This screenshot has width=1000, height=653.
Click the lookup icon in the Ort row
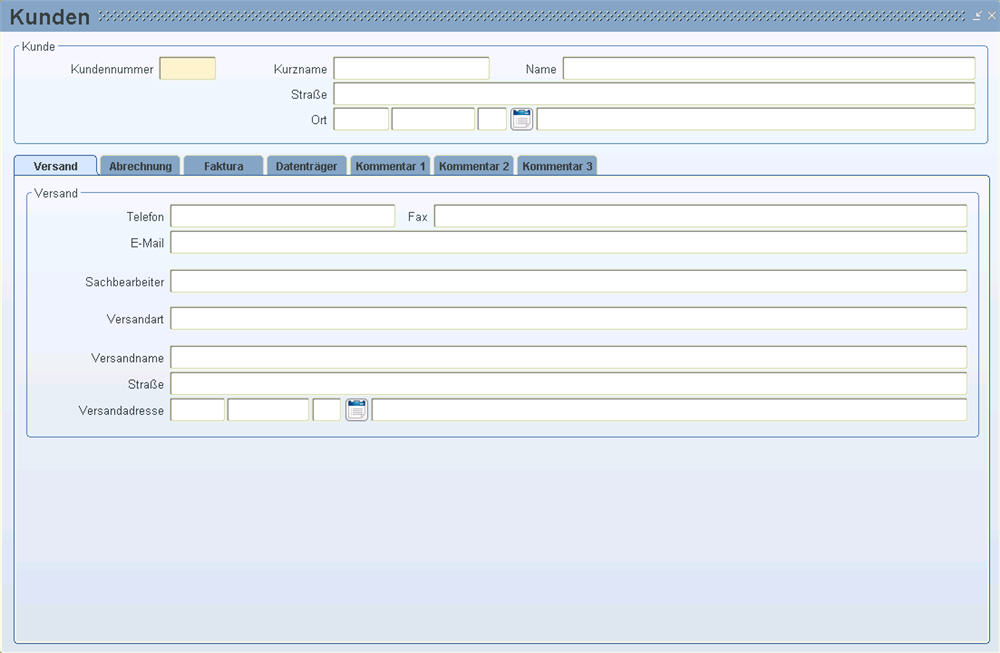coord(521,120)
